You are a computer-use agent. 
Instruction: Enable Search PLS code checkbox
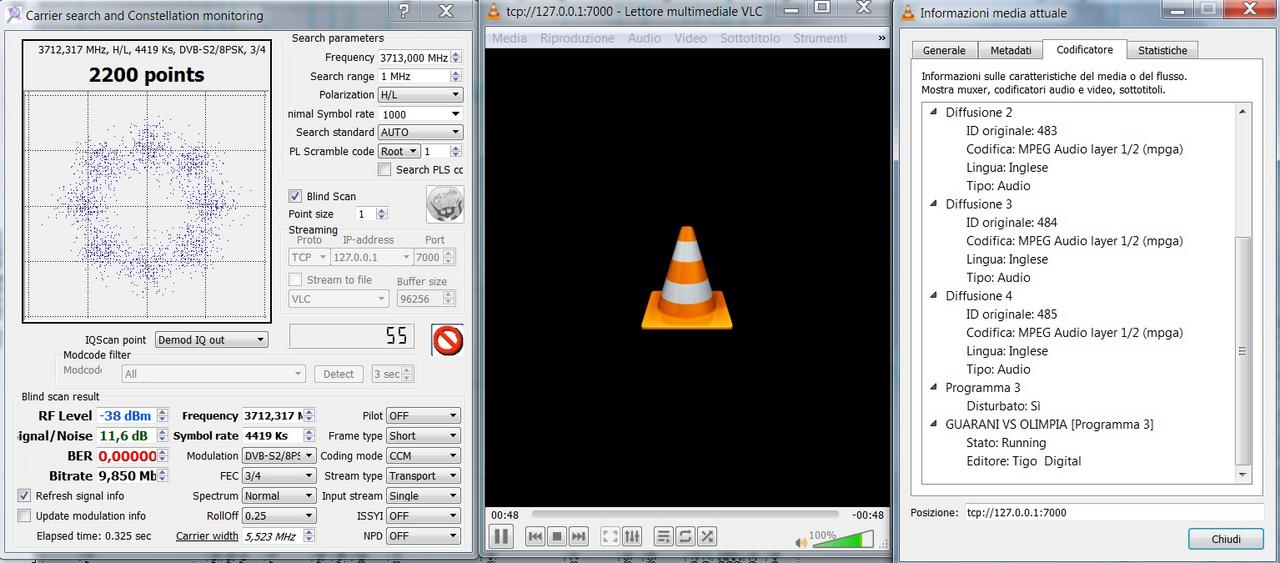(384, 170)
